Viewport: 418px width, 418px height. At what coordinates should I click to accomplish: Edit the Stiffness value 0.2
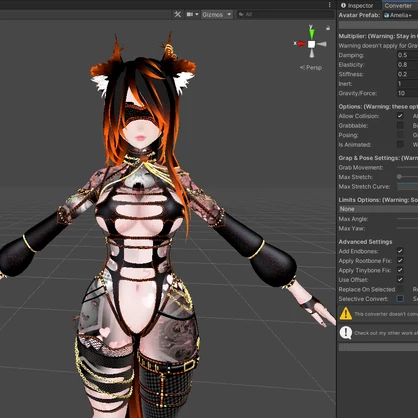(407, 74)
